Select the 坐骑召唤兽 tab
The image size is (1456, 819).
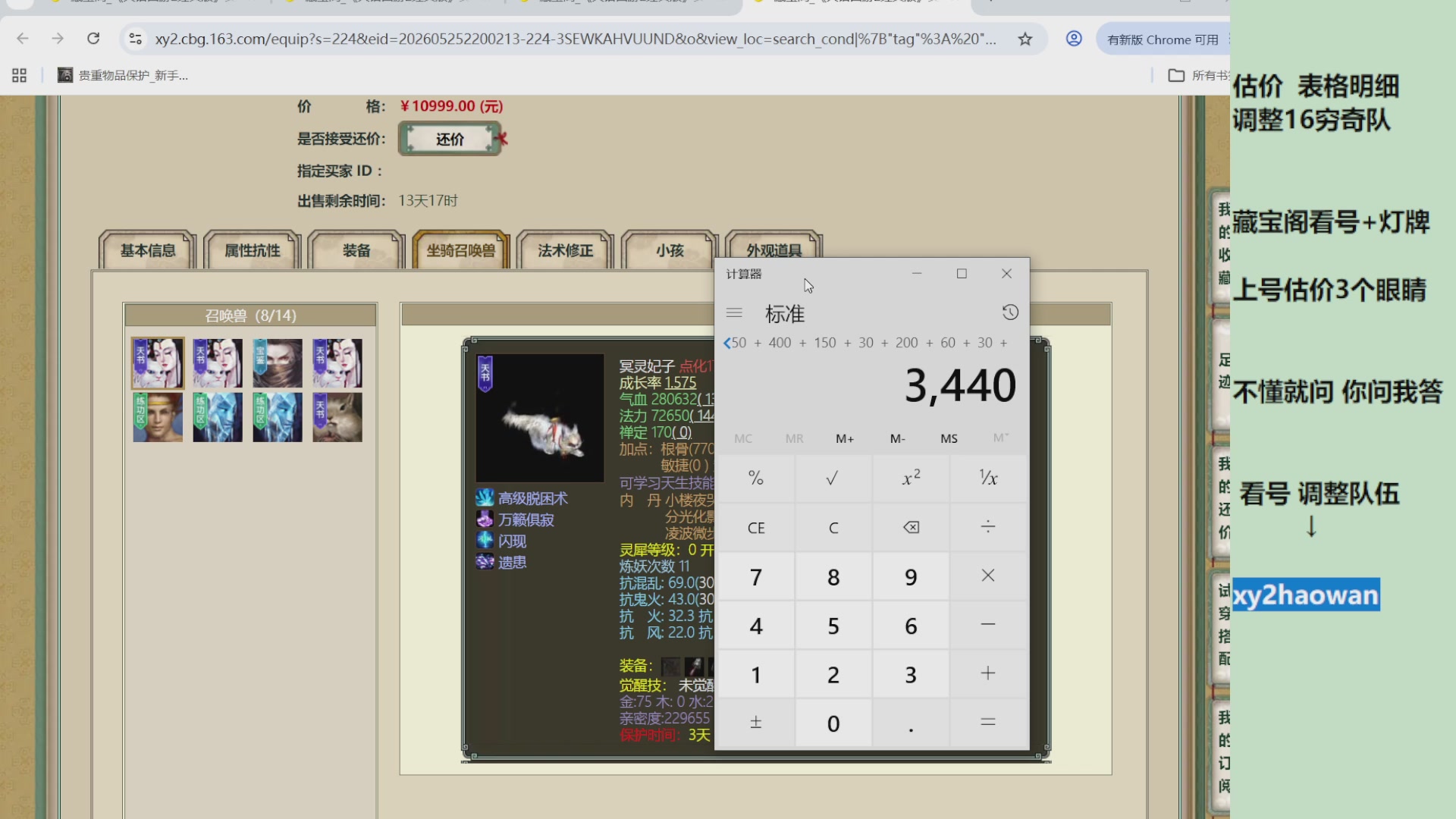[461, 250]
